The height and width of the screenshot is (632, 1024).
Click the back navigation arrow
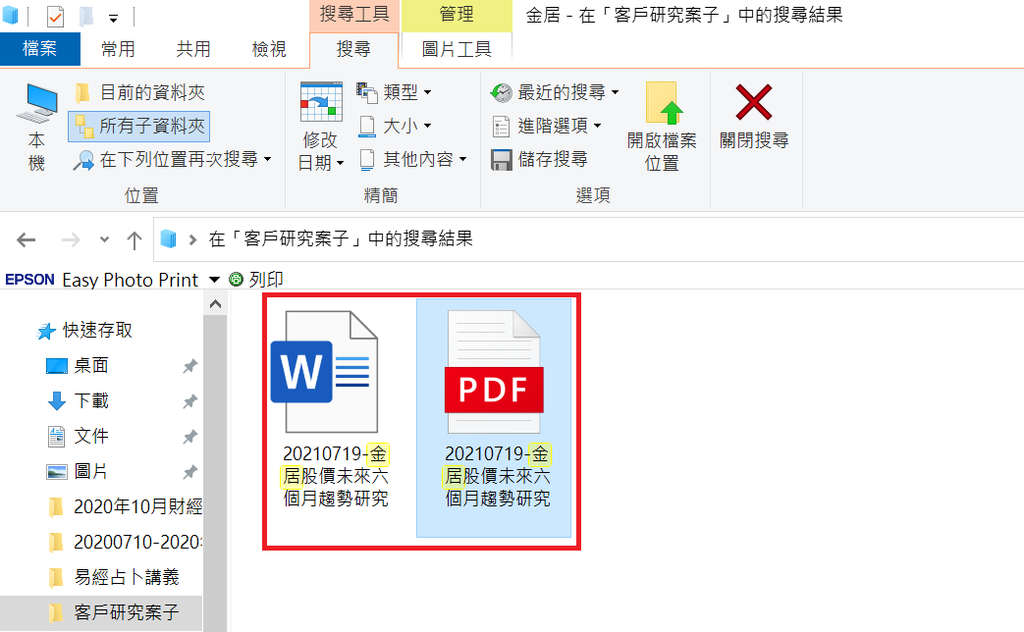coord(26,240)
